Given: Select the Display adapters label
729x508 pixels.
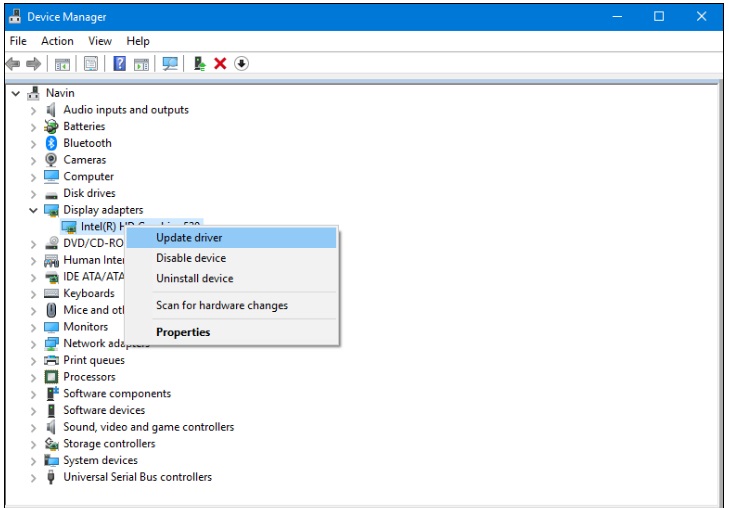Looking at the screenshot, I should point(103,210).
